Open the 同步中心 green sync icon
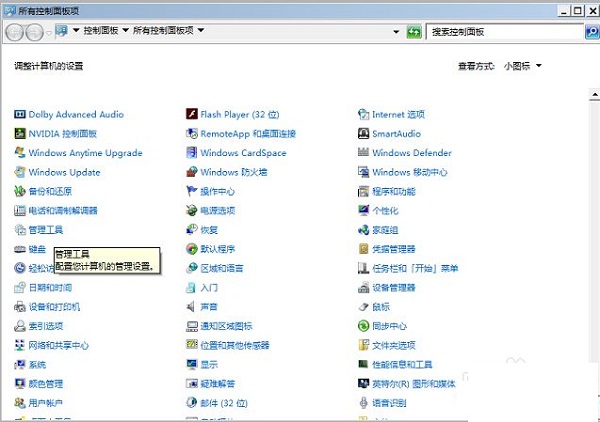The image size is (600, 422). click(363, 326)
